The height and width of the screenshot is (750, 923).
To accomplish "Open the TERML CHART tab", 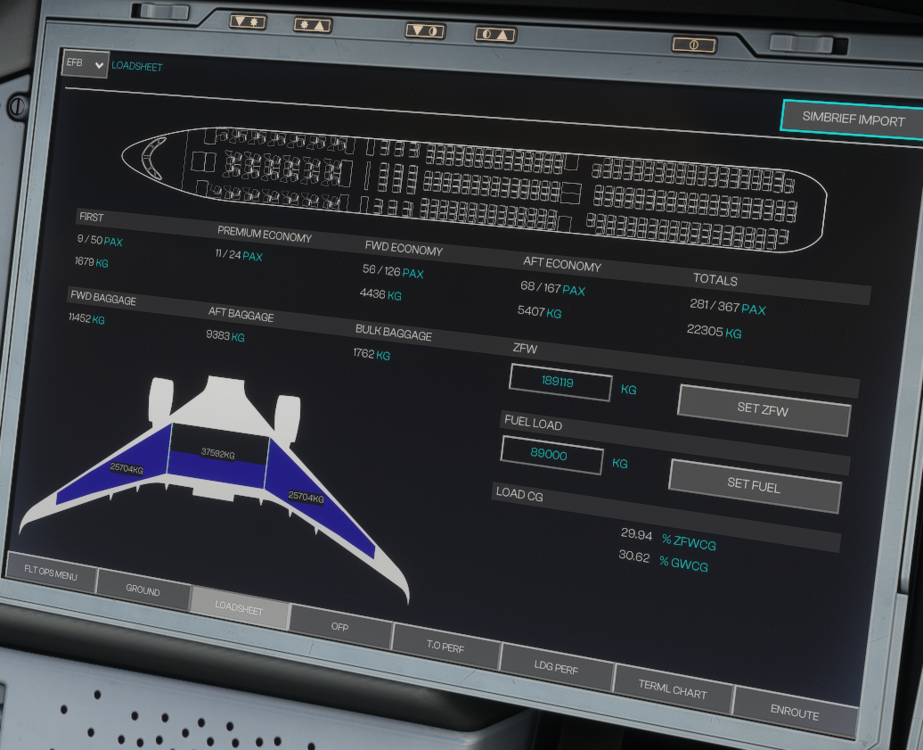I will click(x=673, y=690).
